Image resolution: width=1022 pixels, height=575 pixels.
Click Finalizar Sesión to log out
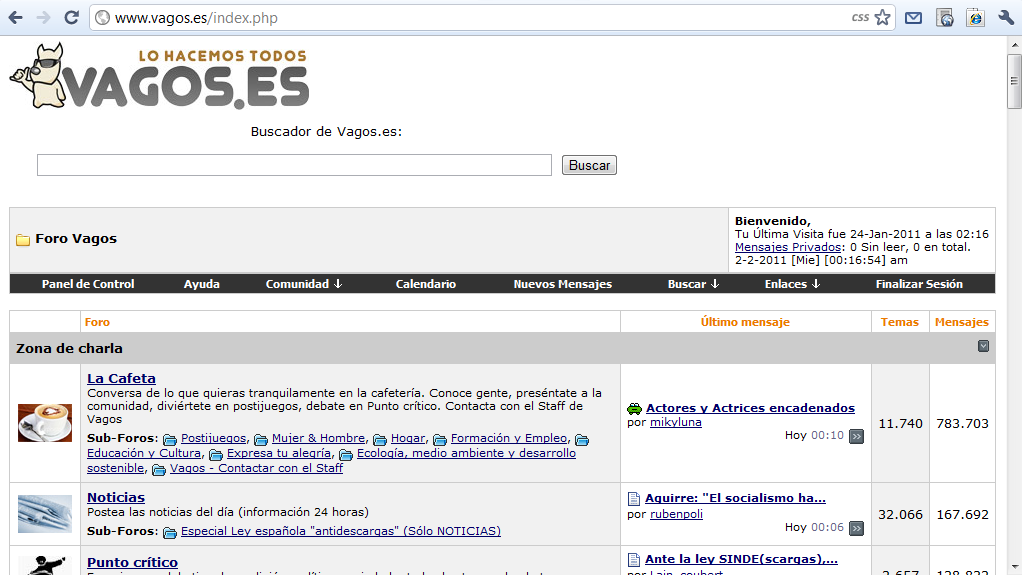click(919, 284)
